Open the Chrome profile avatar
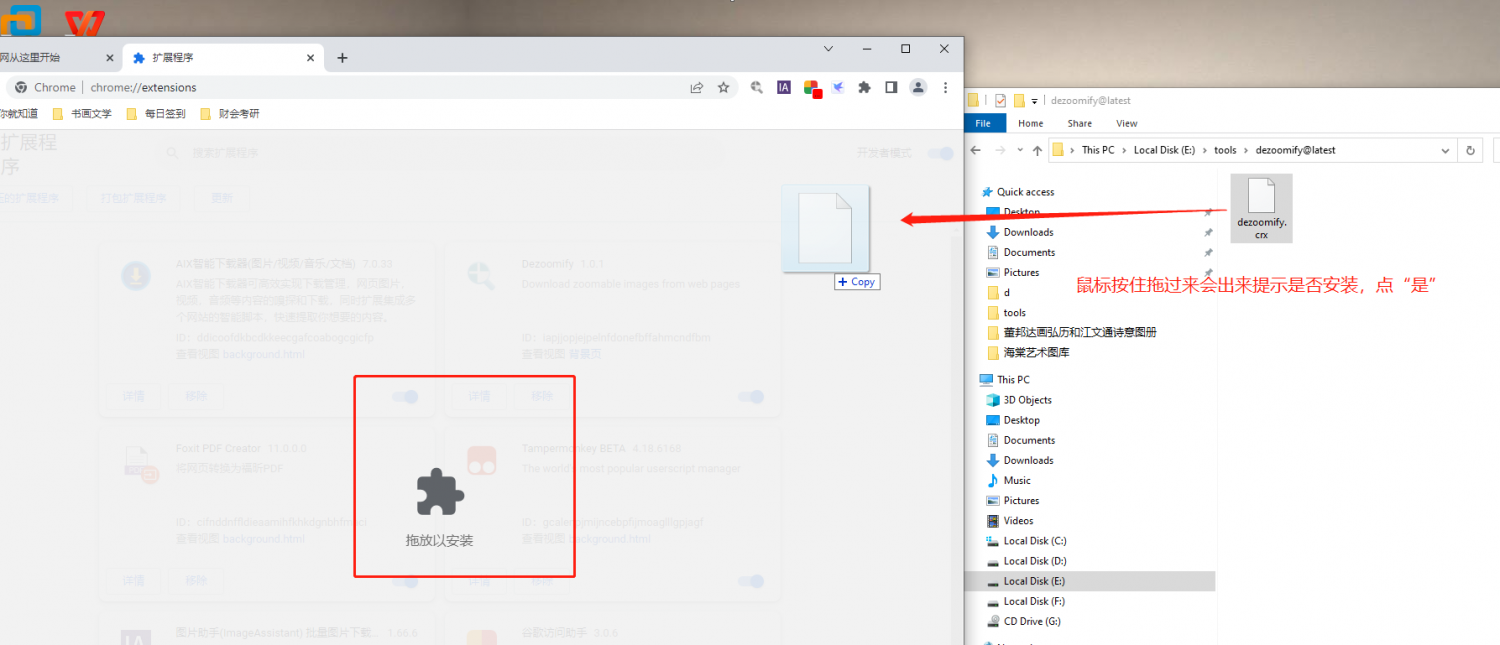The width and height of the screenshot is (1500, 645). click(x=918, y=87)
